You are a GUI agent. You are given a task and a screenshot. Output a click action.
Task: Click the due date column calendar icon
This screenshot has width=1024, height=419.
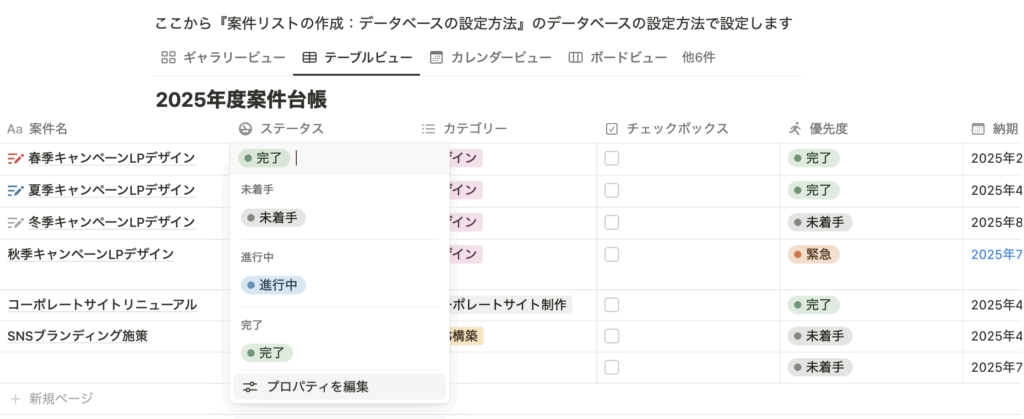tap(978, 129)
